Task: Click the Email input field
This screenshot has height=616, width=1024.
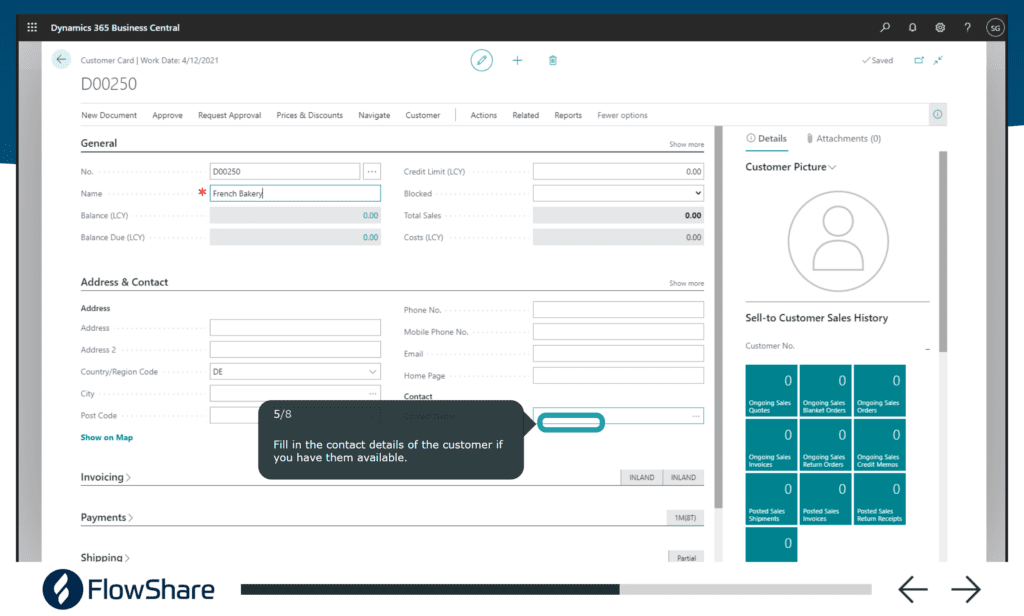Action: (617, 353)
